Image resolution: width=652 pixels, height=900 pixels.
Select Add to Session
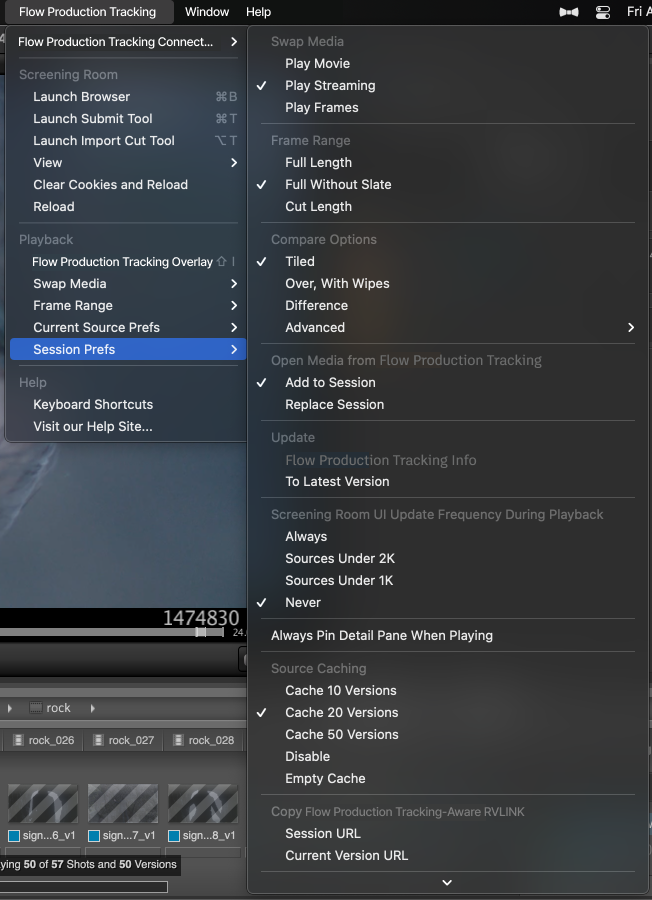(x=448, y=382)
